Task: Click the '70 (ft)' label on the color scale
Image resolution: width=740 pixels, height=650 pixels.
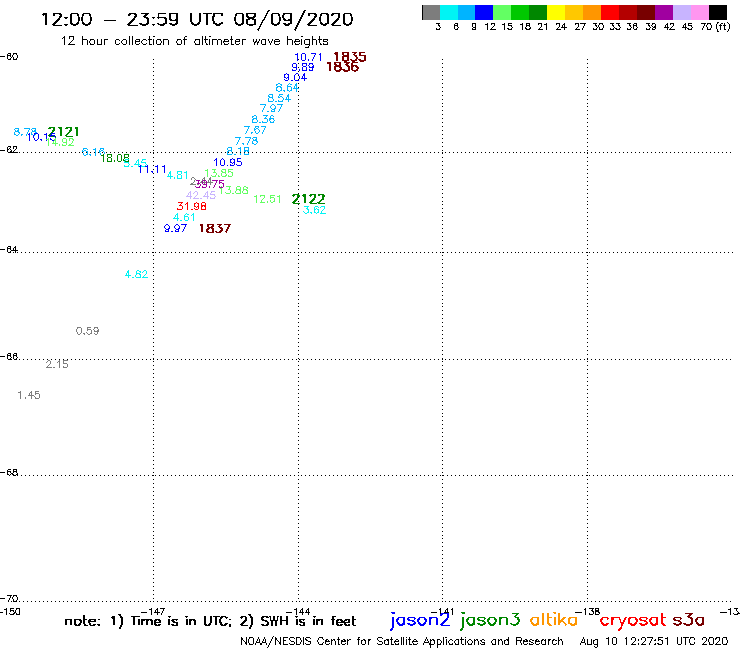Action: tap(715, 27)
